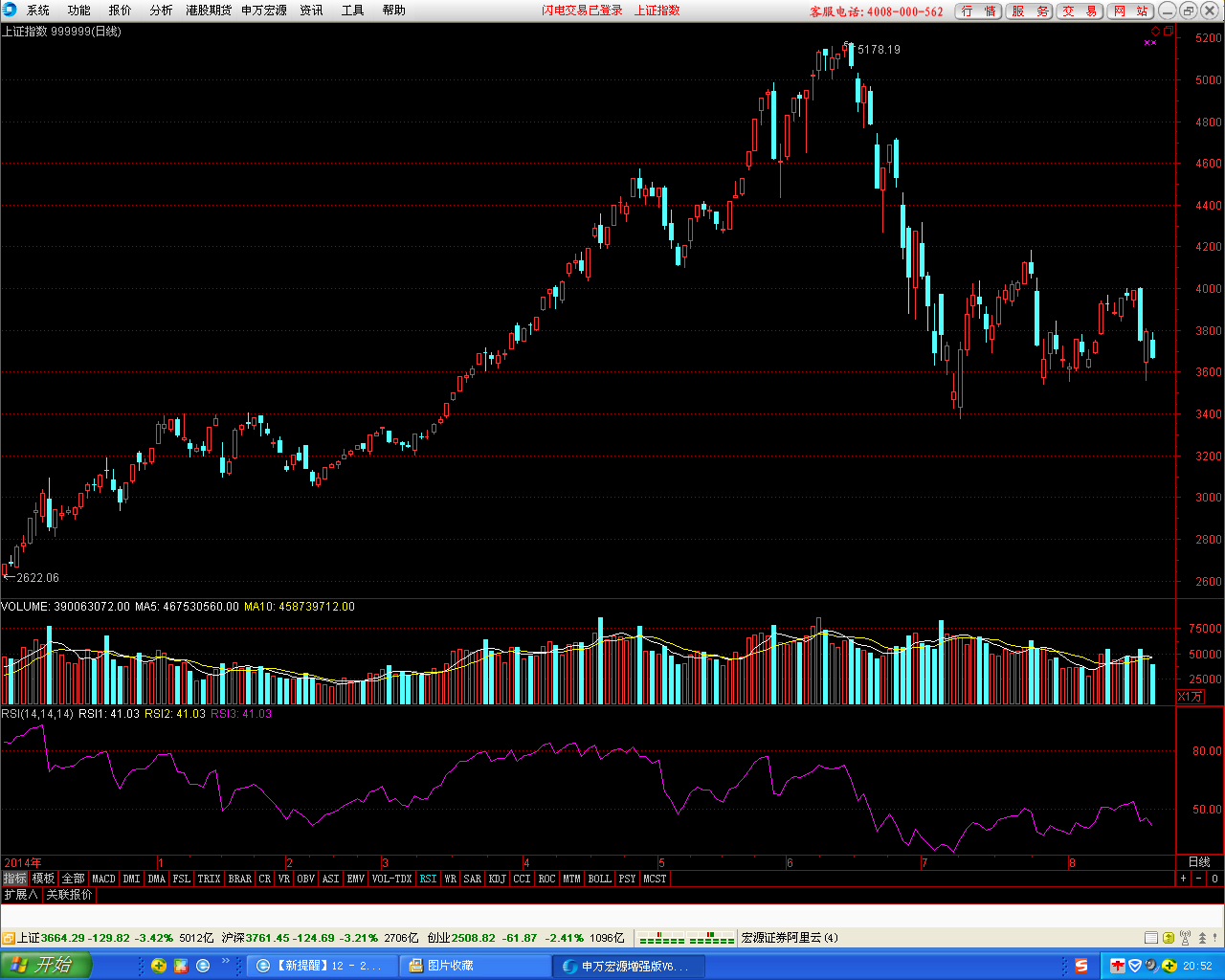Click the plus zoom button
This screenshot has height=980, width=1225.
tap(1183, 879)
